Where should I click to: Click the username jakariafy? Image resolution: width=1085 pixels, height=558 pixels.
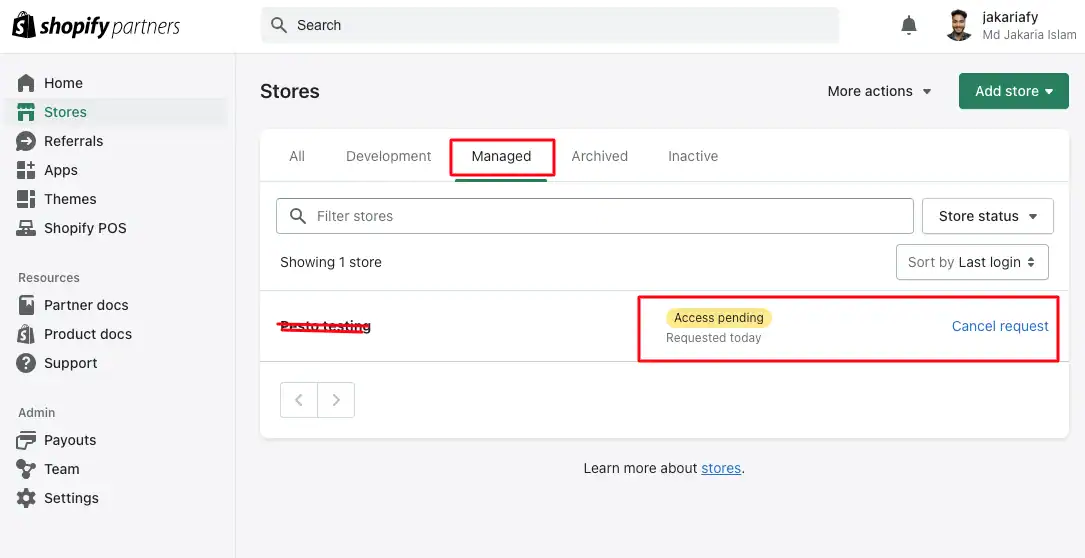[1010, 17]
